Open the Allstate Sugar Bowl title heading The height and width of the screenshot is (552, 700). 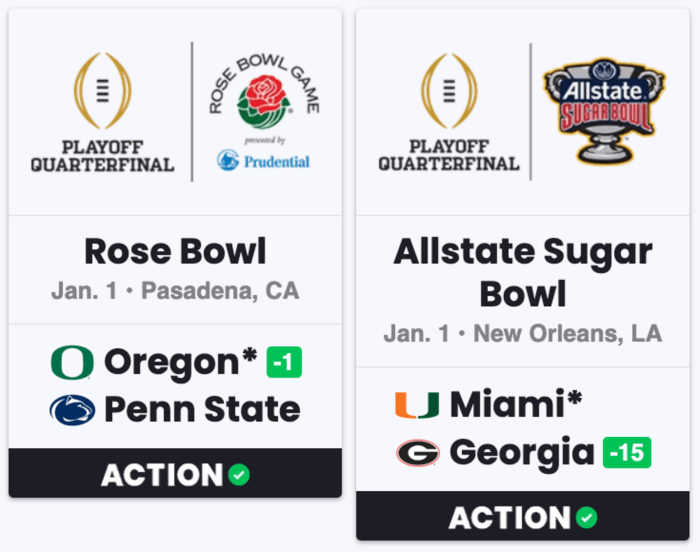pyautogui.click(x=522, y=272)
